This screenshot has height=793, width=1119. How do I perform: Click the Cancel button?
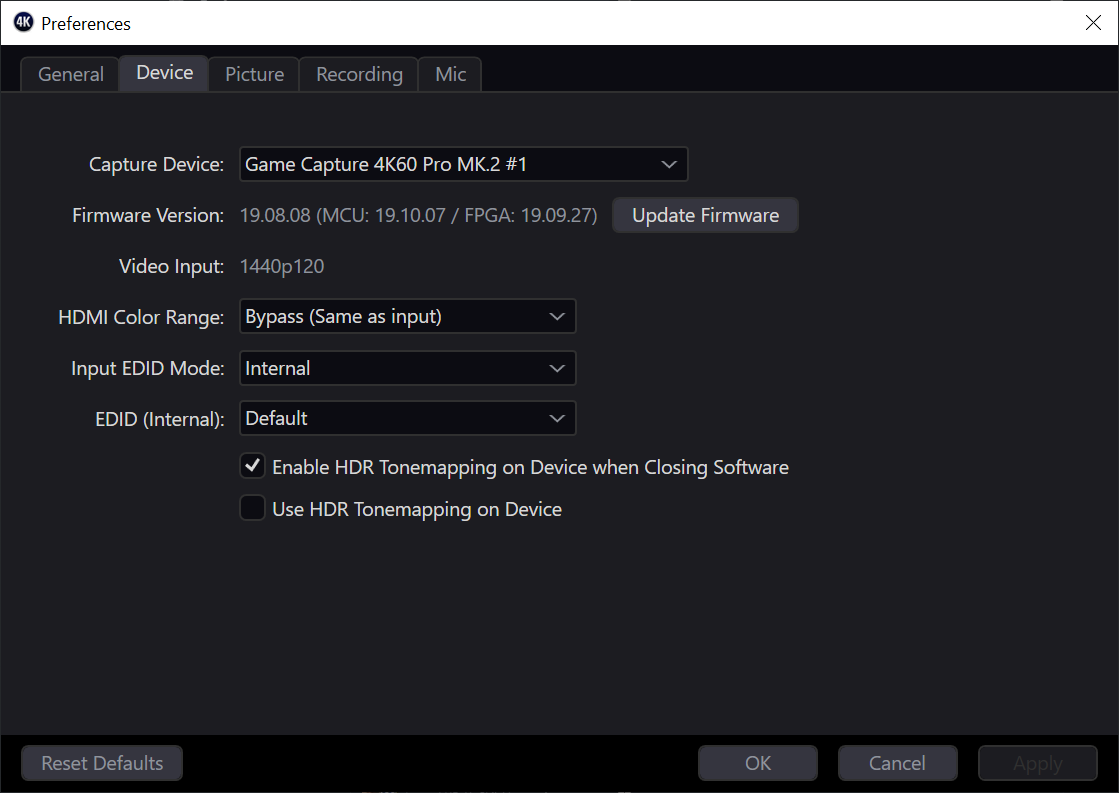tap(897, 763)
